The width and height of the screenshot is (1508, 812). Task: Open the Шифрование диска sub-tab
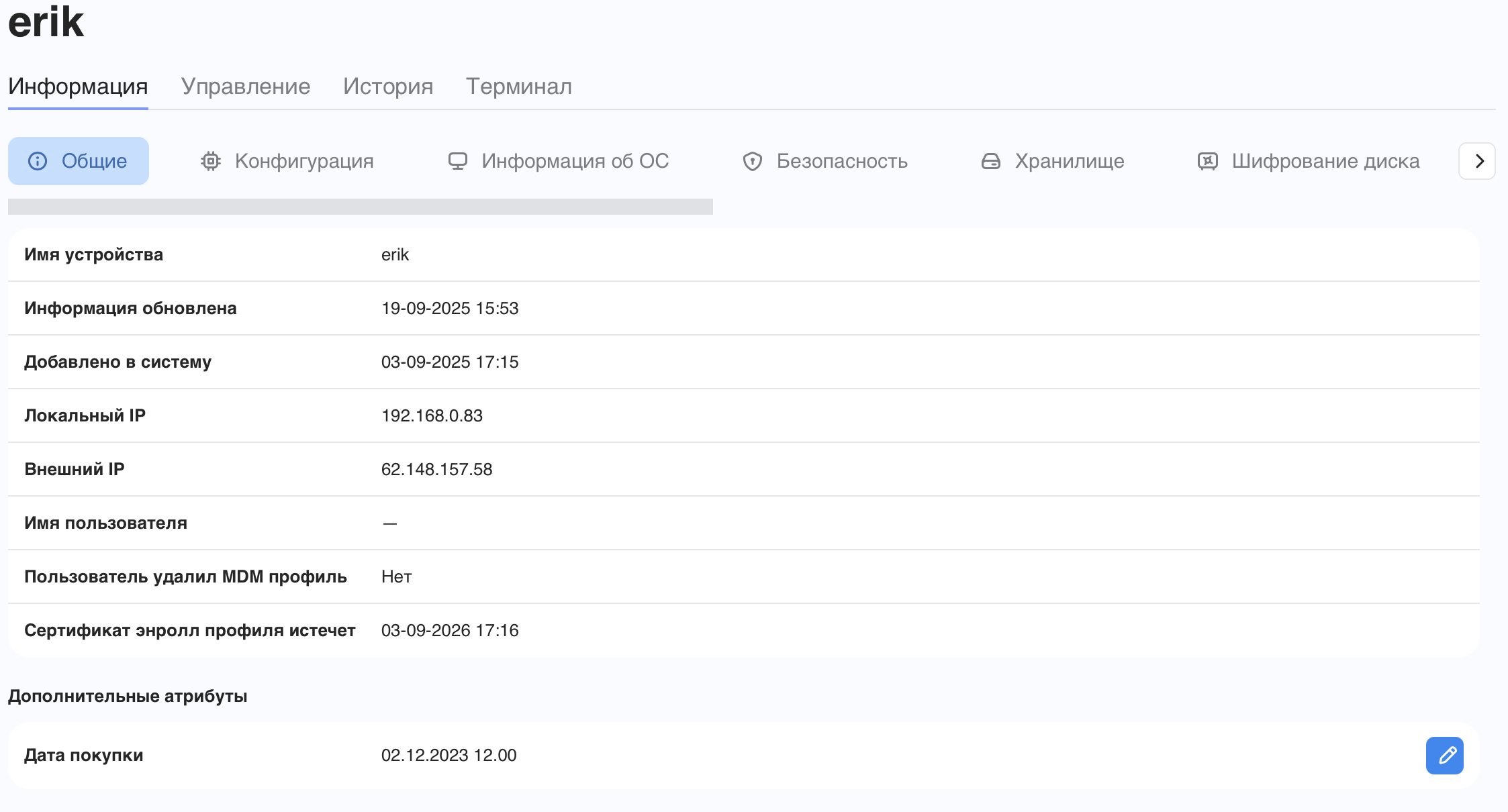tap(1309, 161)
